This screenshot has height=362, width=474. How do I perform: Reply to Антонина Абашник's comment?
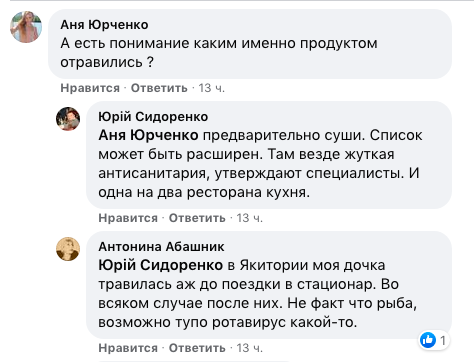[197, 348]
